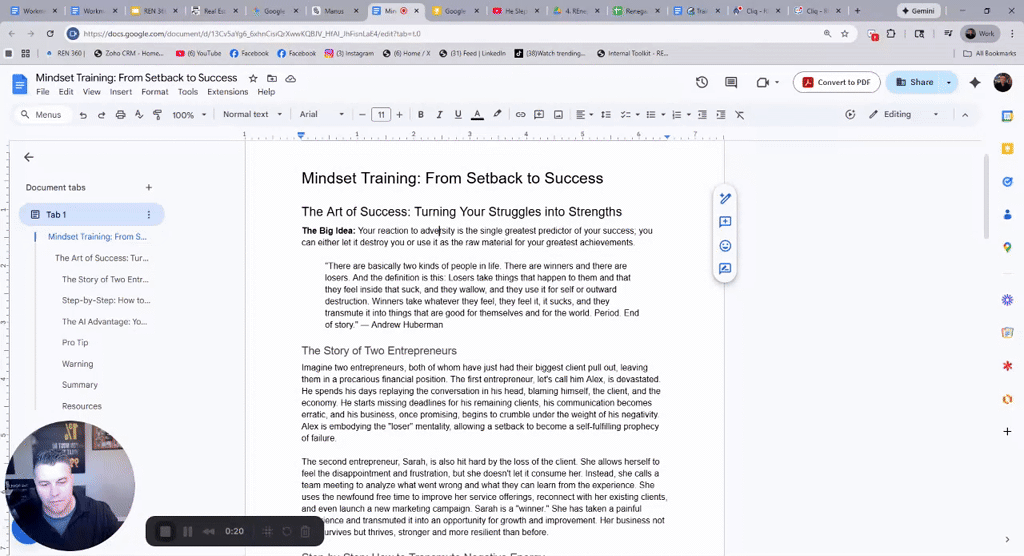Open the text color picker
This screenshot has height=556, width=1024.
point(477,115)
